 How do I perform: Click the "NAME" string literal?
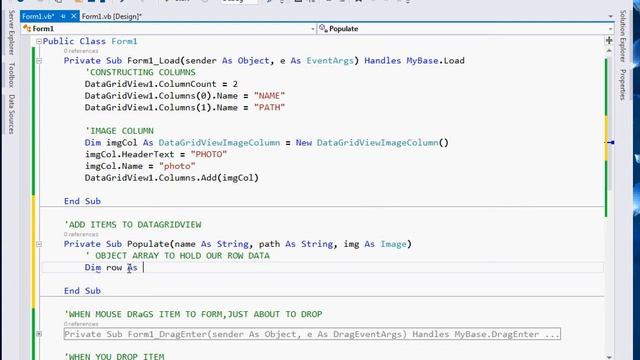point(269,96)
